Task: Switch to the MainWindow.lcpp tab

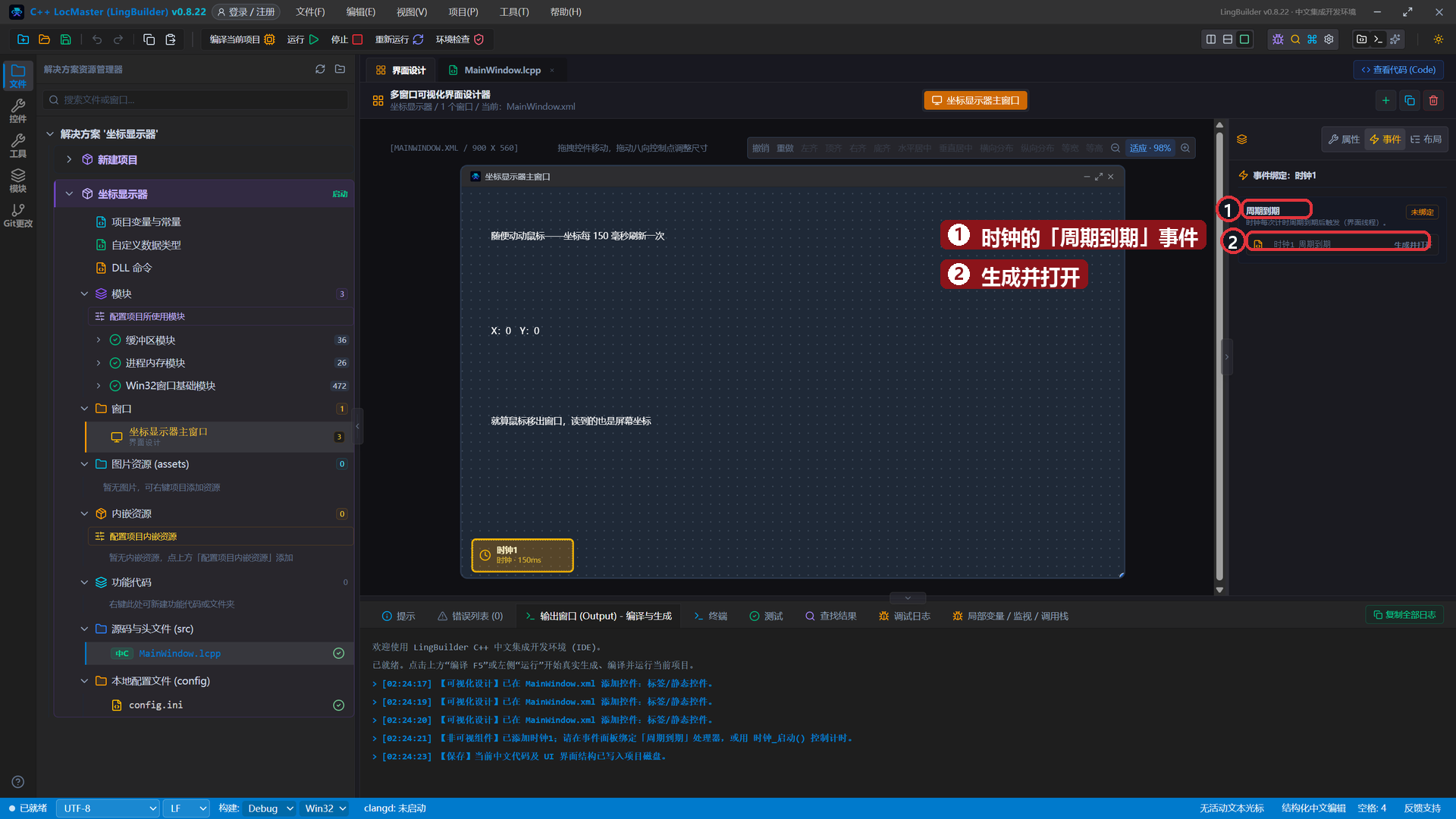Action: pyautogui.click(x=502, y=70)
